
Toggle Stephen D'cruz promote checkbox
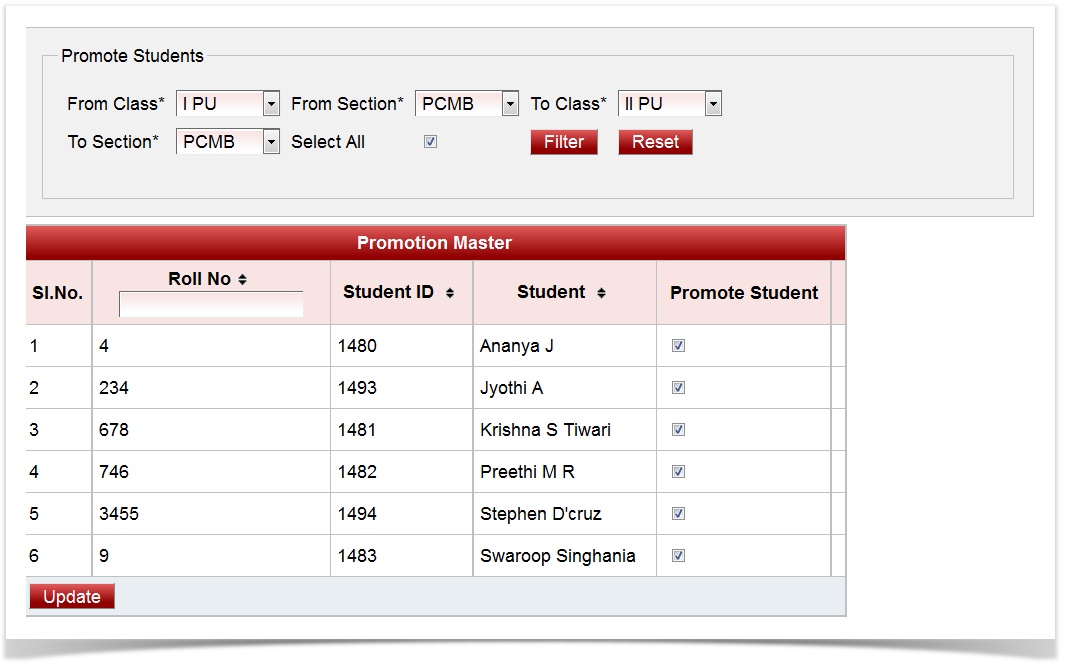pos(678,514)
